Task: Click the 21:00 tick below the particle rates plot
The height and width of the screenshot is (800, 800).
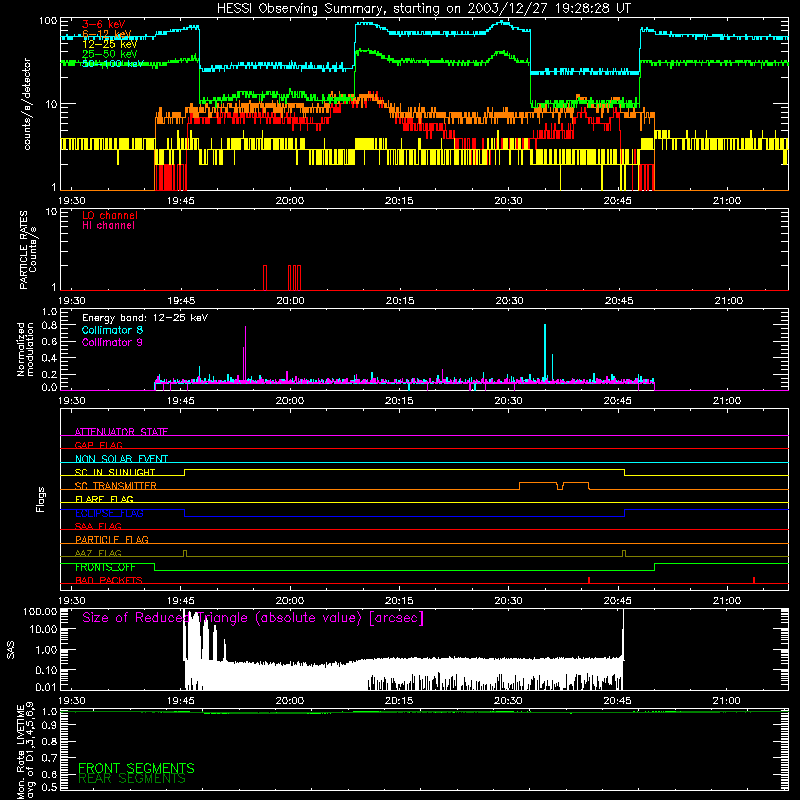Action: click(x=728, y=301)
